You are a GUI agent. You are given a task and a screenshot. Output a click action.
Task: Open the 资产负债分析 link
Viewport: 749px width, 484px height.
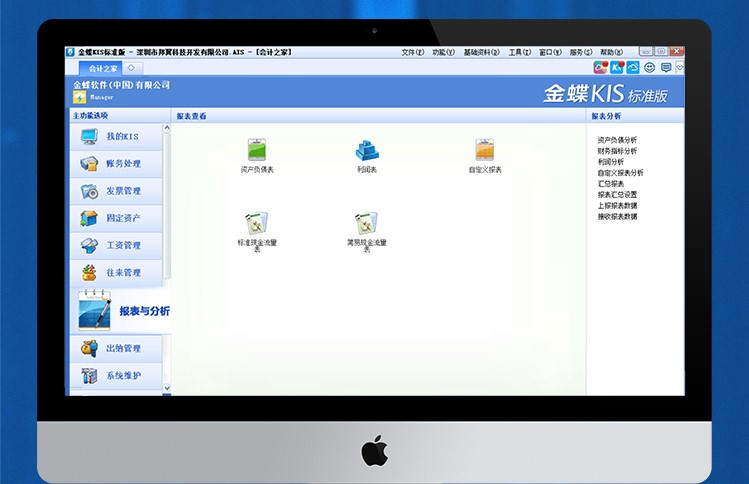pos(617,140)
